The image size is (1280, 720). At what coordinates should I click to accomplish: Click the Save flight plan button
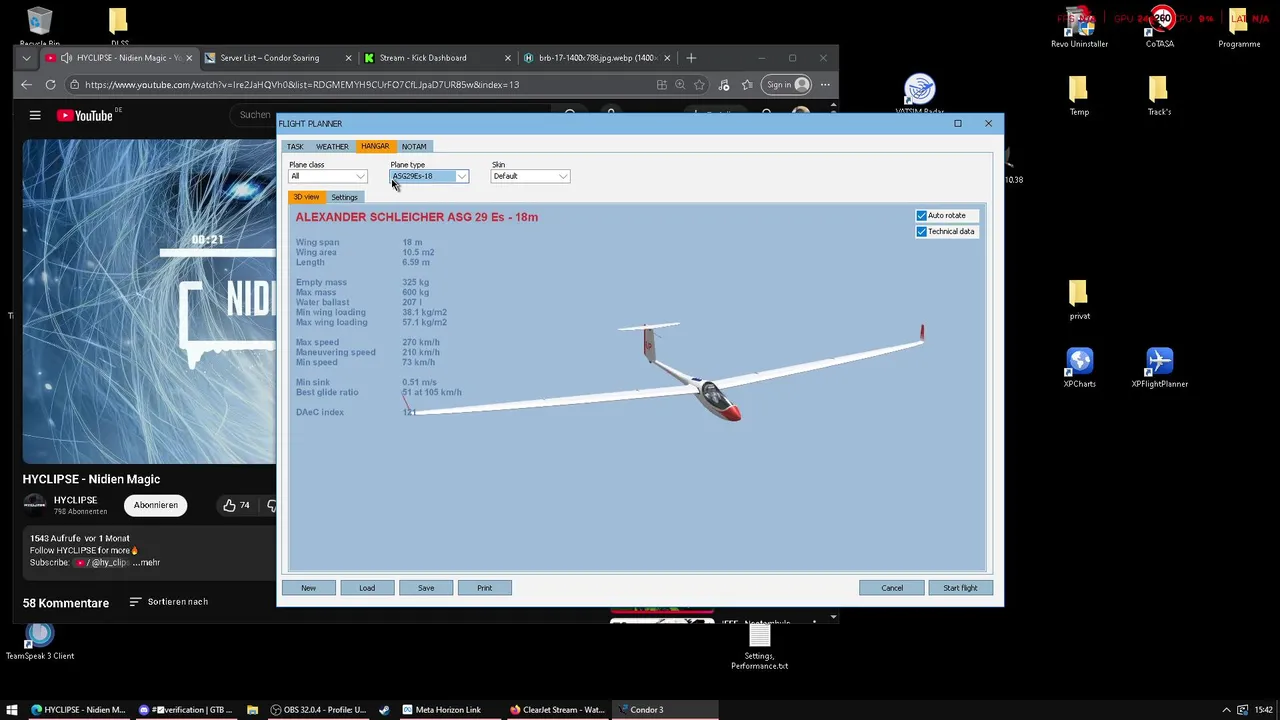click(x=426, y=588)
